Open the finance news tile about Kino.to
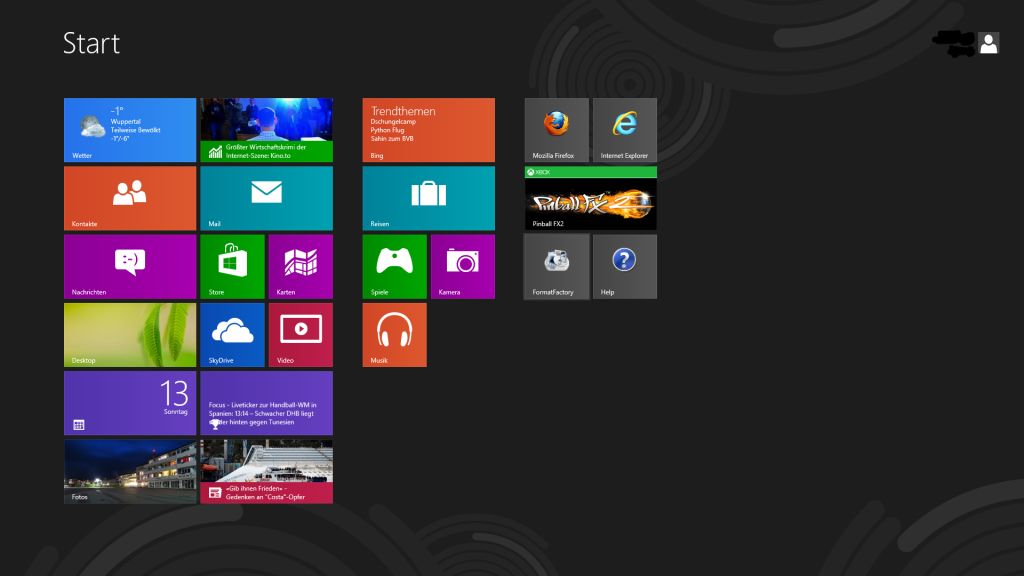Image resolution: width=1024 pixels, height=576 pixels. (x=266, y=130)
